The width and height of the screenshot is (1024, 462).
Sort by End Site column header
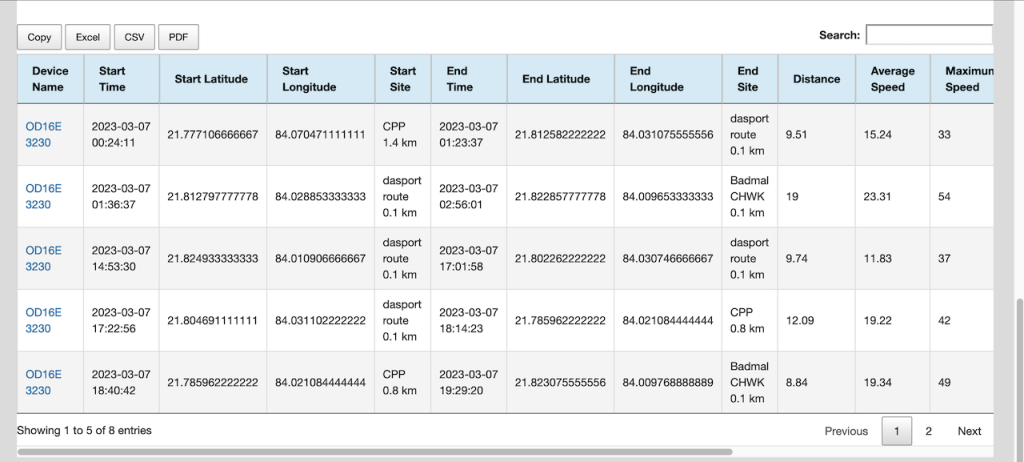[748, 79]
